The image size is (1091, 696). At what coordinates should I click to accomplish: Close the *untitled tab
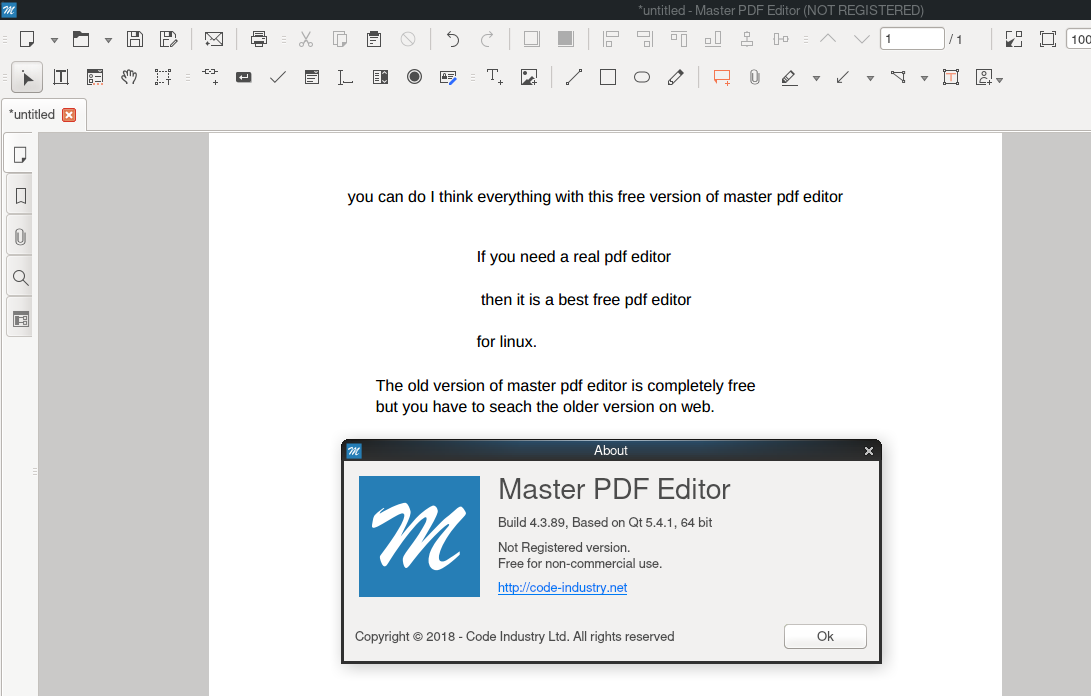[x=69, y=115]
